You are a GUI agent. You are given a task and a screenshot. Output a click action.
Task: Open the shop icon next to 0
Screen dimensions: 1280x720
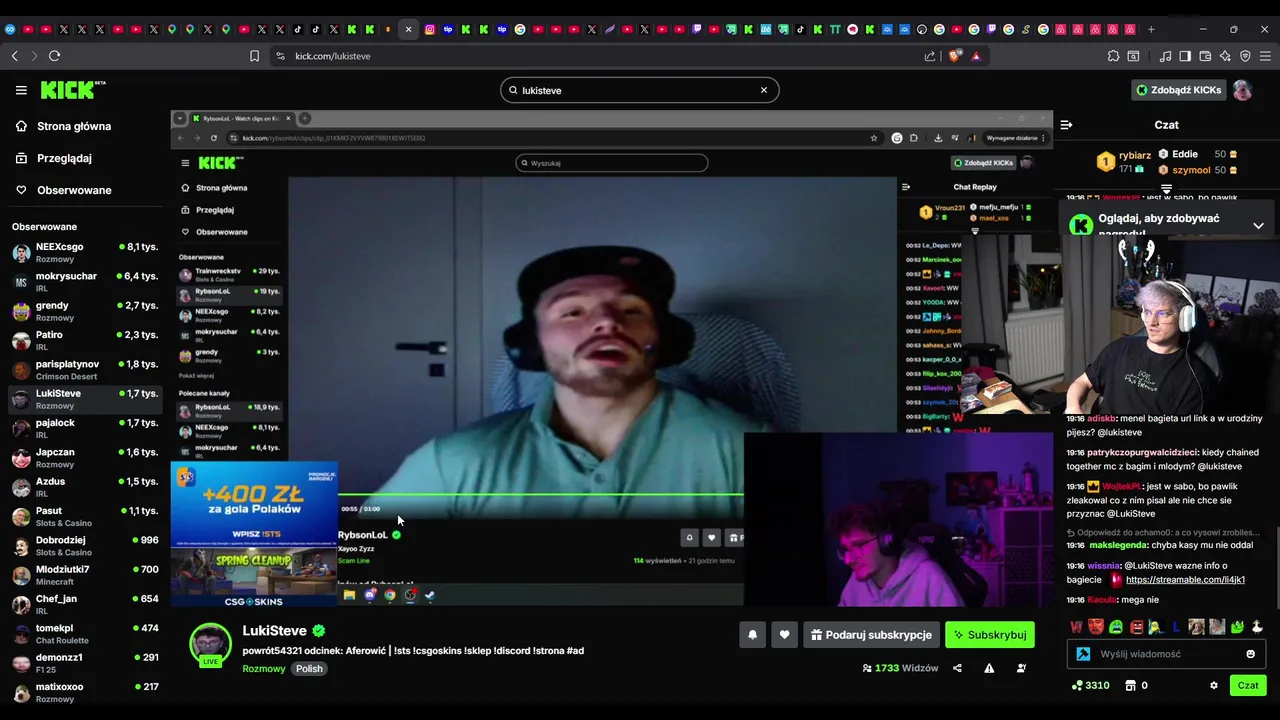tap(1131, 686)
